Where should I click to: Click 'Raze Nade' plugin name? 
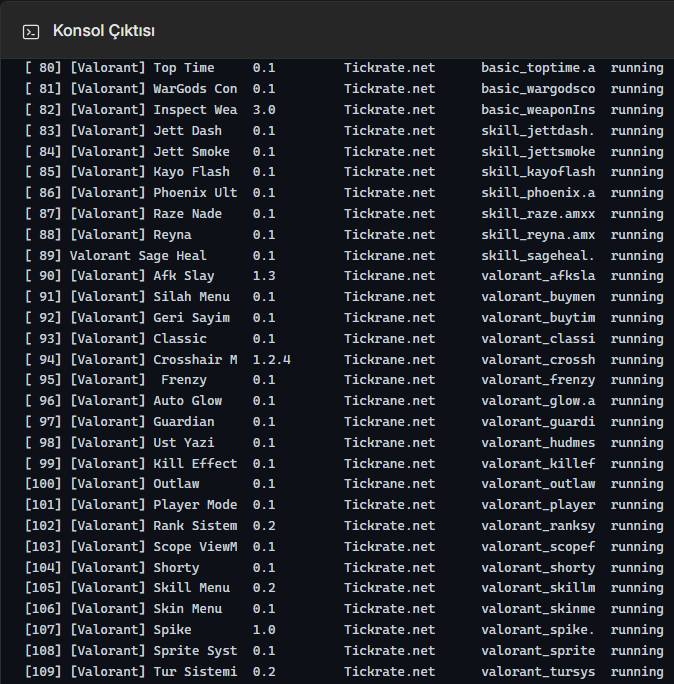coord(188,213)
